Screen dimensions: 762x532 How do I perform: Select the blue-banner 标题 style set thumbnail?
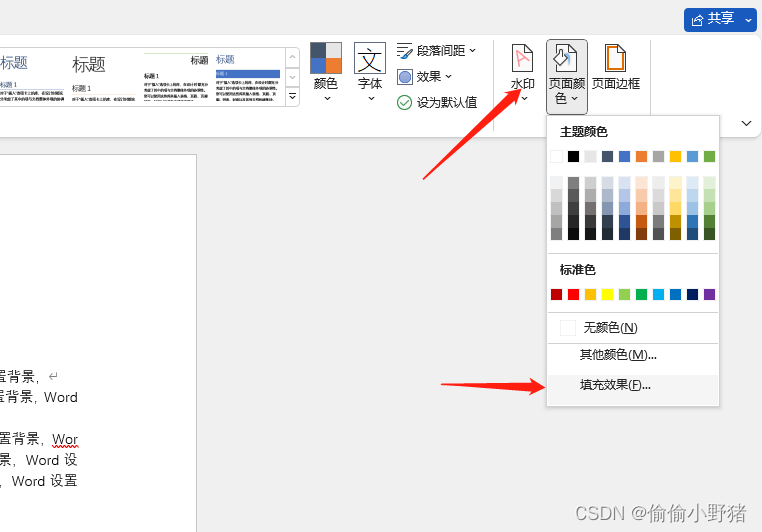[x=248, y=77]
